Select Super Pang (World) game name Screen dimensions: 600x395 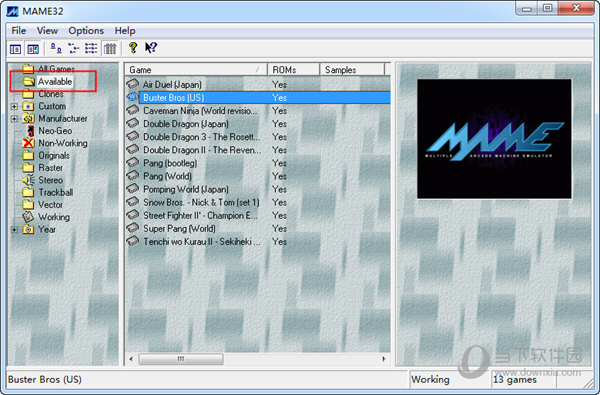[x=179, y=229]
